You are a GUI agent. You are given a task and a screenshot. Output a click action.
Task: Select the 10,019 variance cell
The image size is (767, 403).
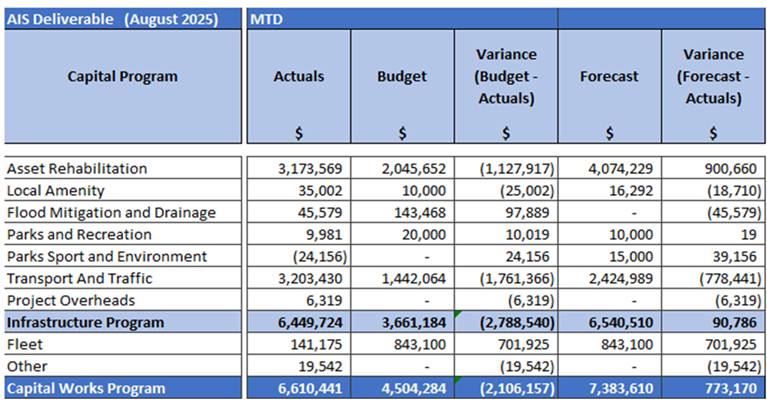pyautogui.click(x=506, y=234)
